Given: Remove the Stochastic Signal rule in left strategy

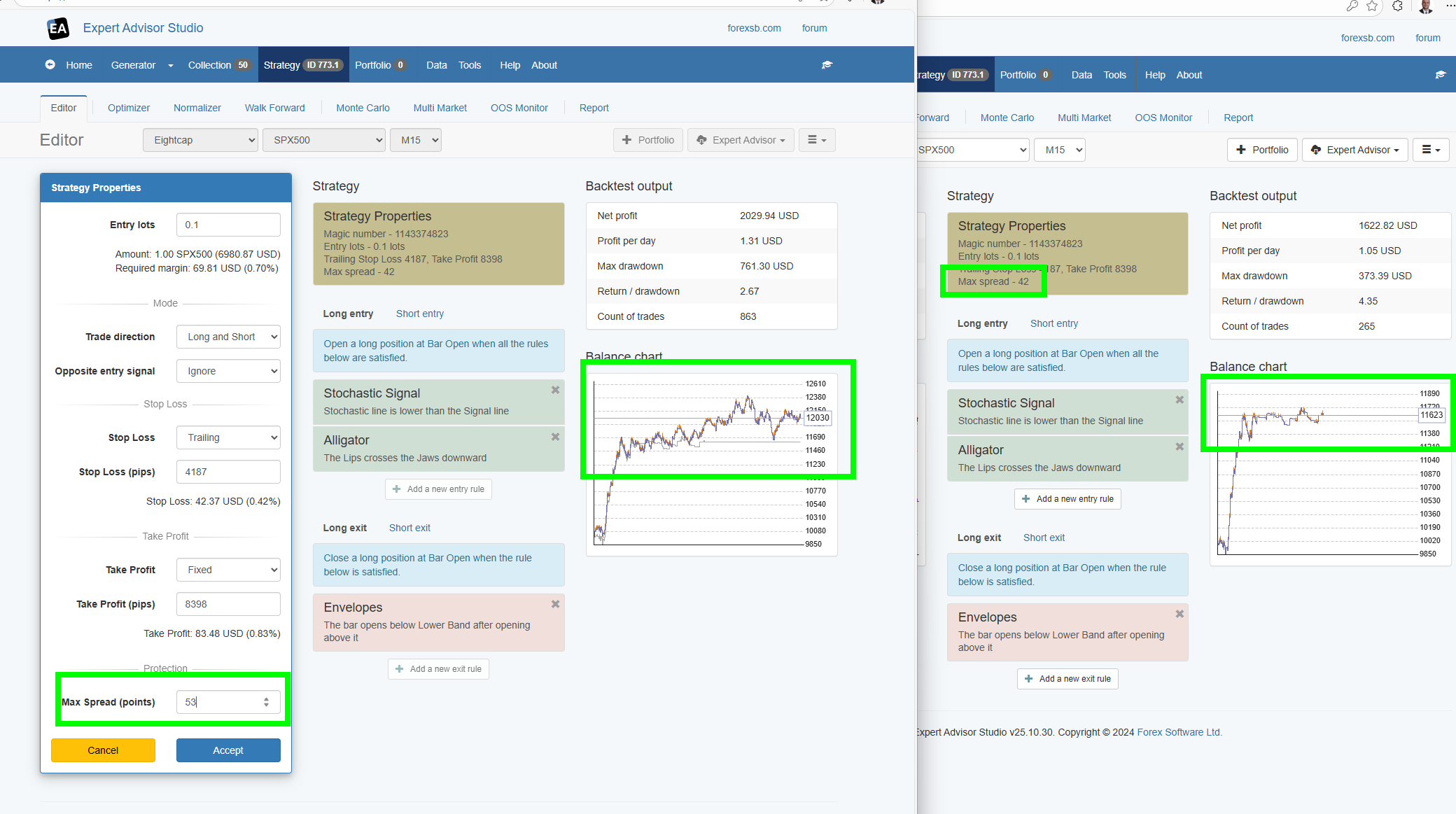Looking at the screenshot, I should click(555, 391).
